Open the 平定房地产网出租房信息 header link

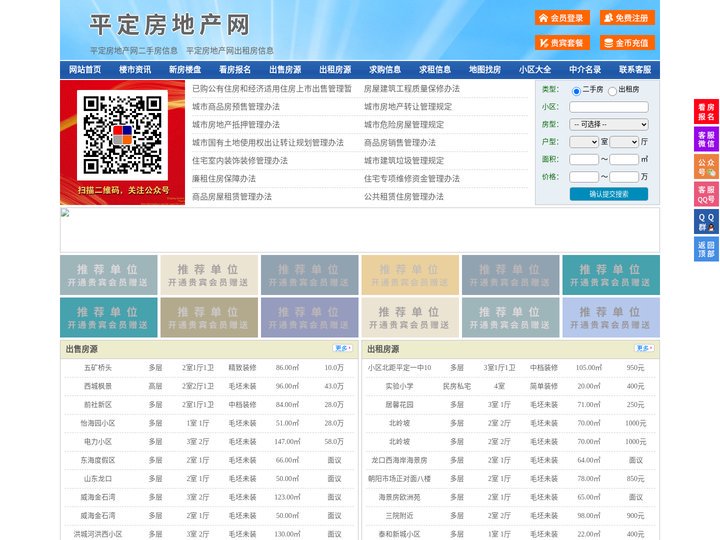click(x=230, y=51)
